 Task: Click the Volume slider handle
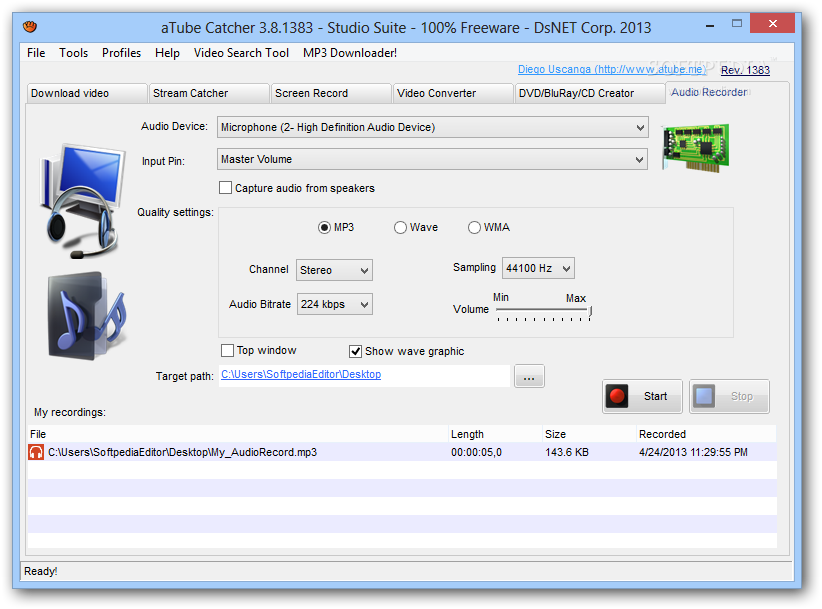590,311
